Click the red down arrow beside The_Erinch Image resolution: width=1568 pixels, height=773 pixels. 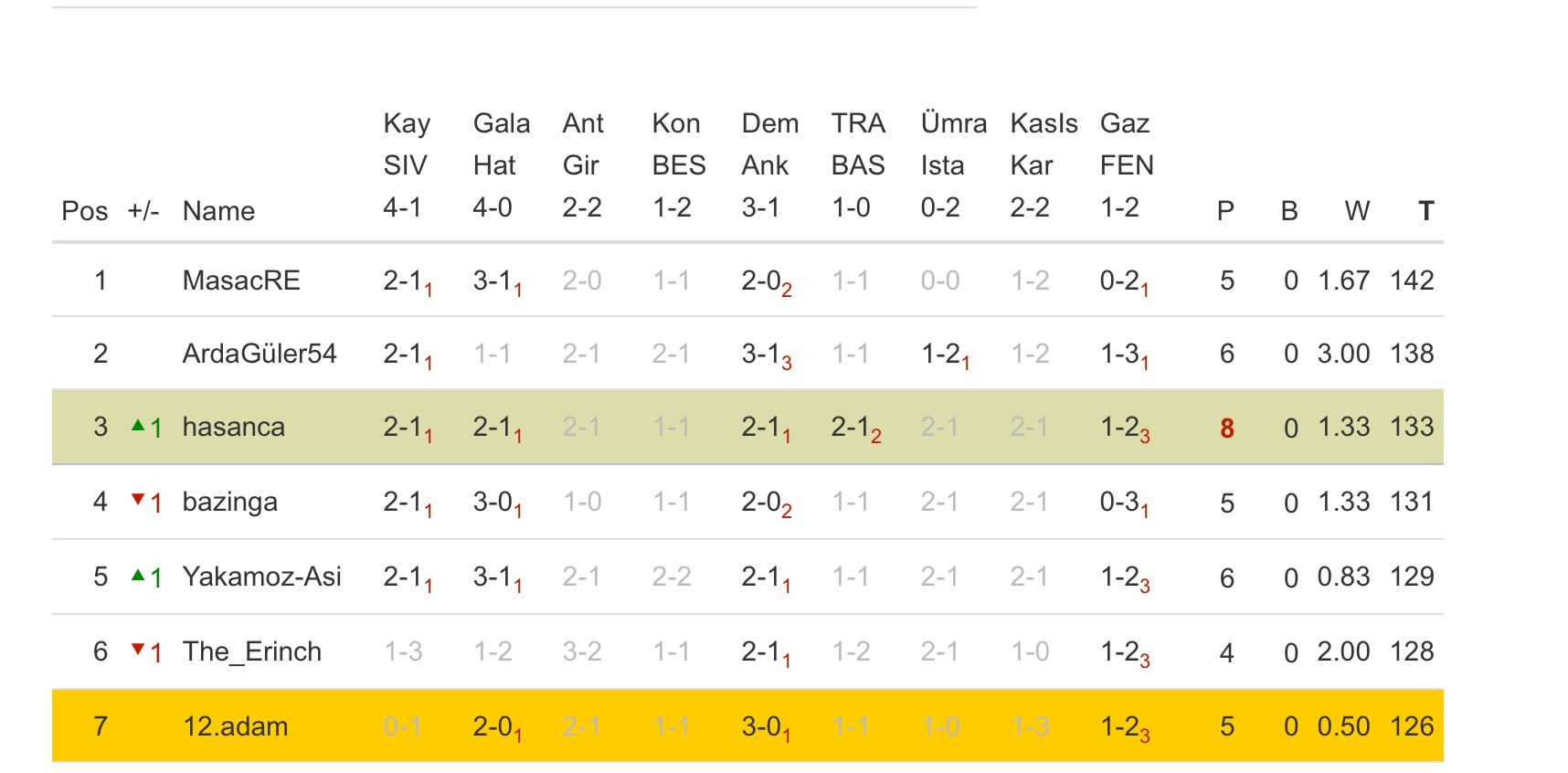[x=139, y=651]
